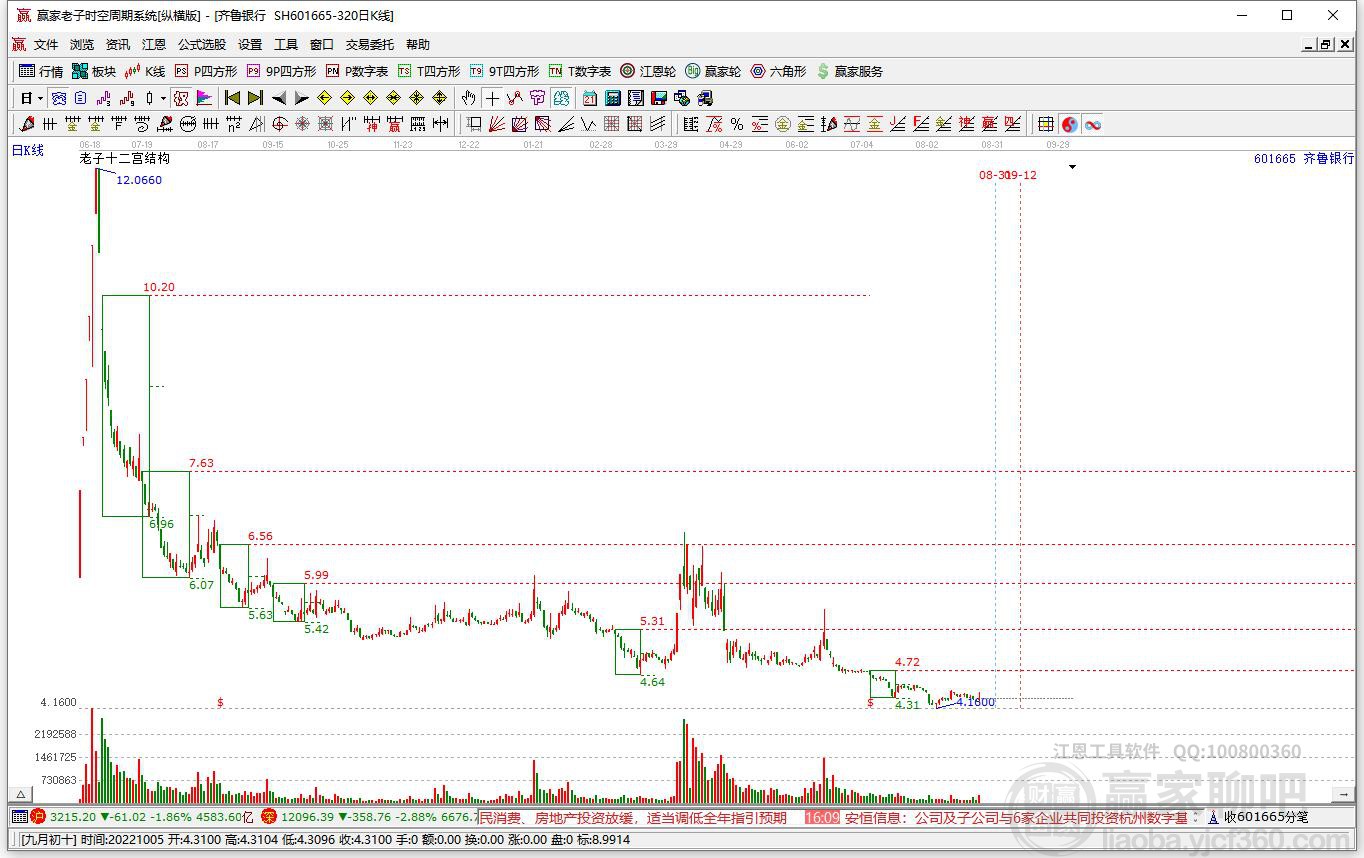Open the 交易委托 menu
Viewport: 1364px width, 858px height.
(370, 45)
